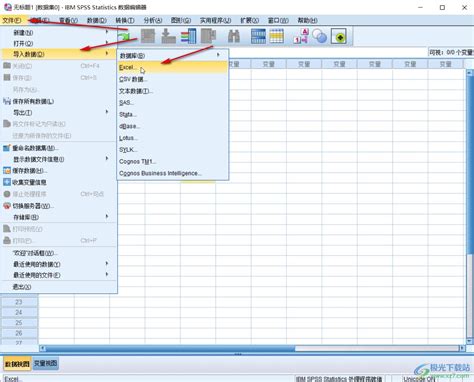Select the "欢迎"对话框 menu entry
The width and height of the screenshot is (474, 382).
[59, 253]
